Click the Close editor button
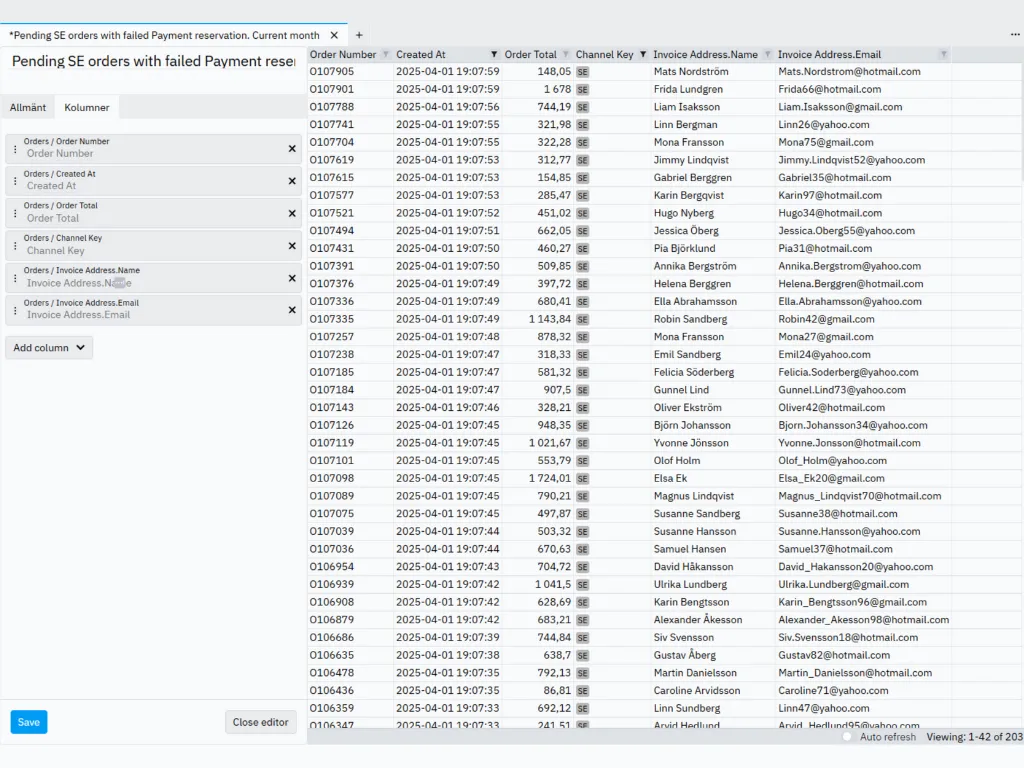This screenshot has width=1024, height=768. coord(260,721)
